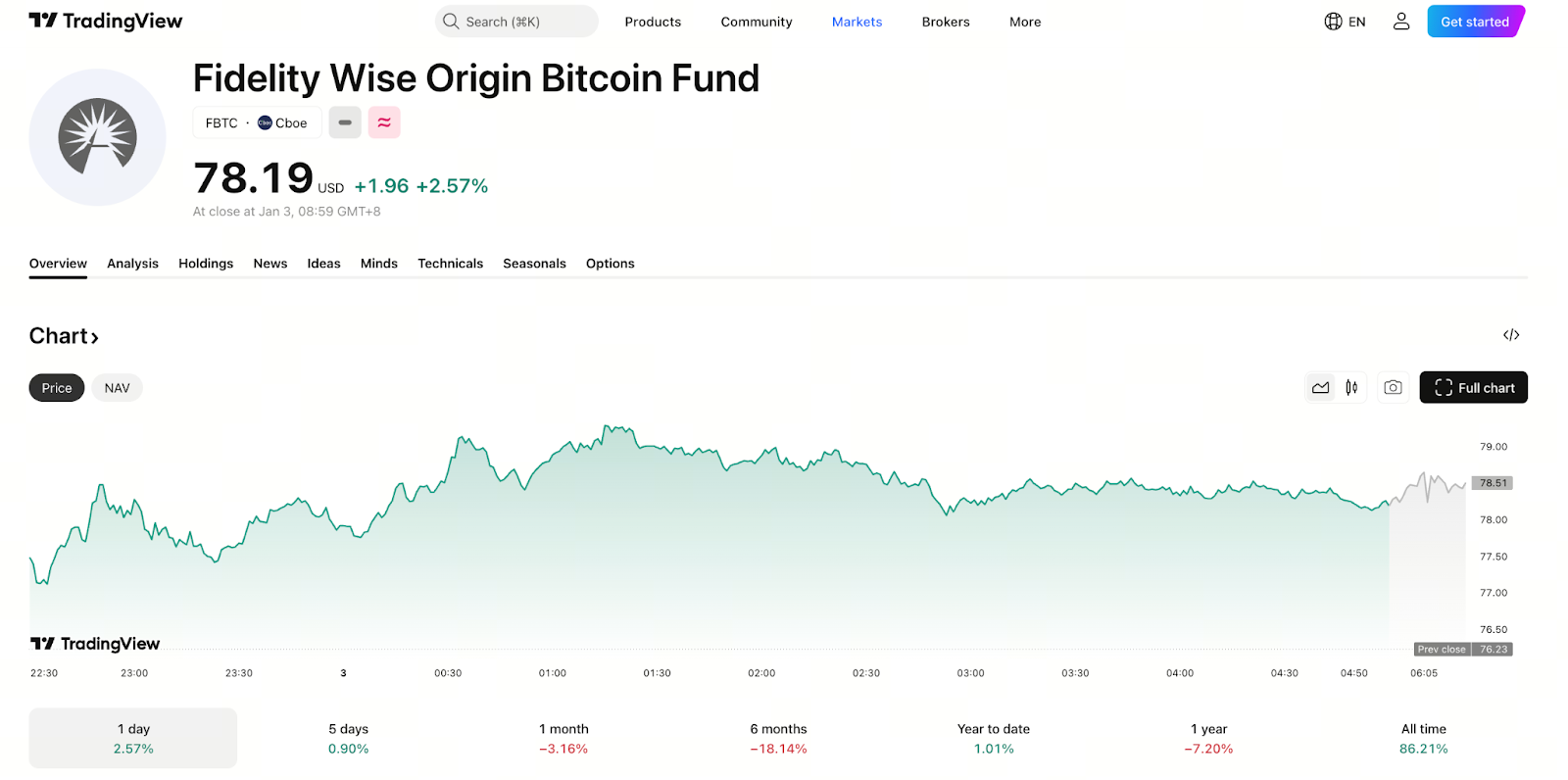
Task: Open the Holdings tab
Action: click(206, 264)
